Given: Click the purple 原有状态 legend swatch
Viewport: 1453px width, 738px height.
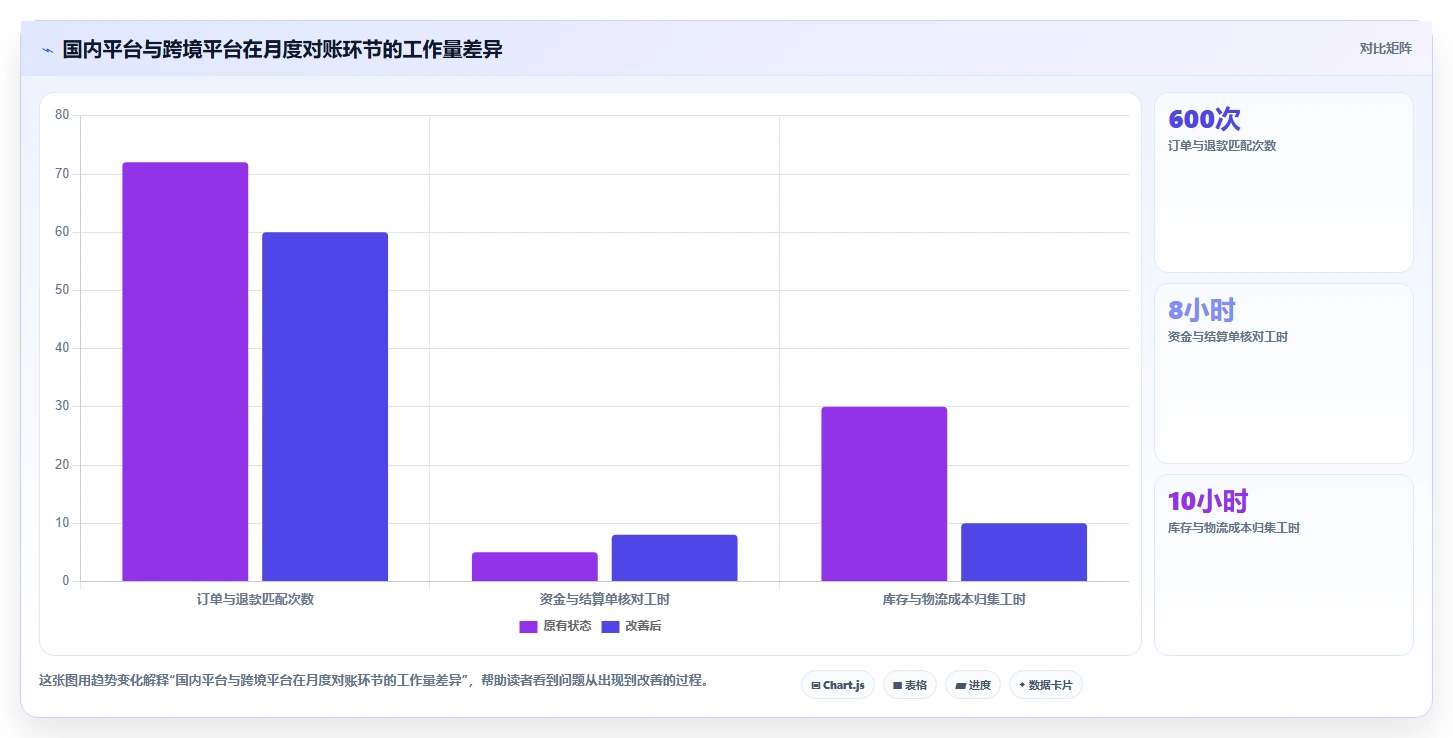Looking at the screenshot, I should click(528, 627).
